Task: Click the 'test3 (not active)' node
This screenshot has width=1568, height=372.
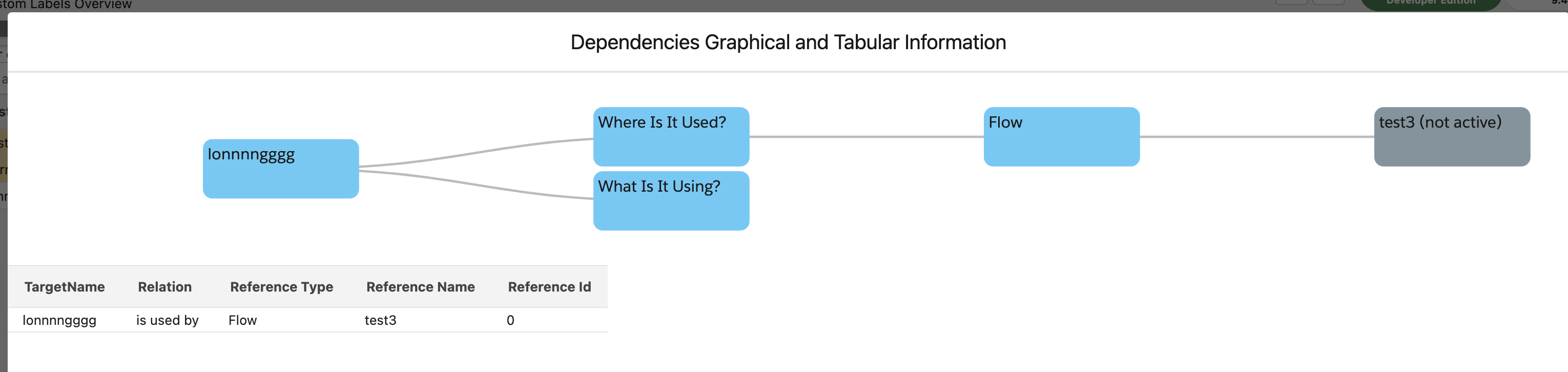Action: [1452, 136]
